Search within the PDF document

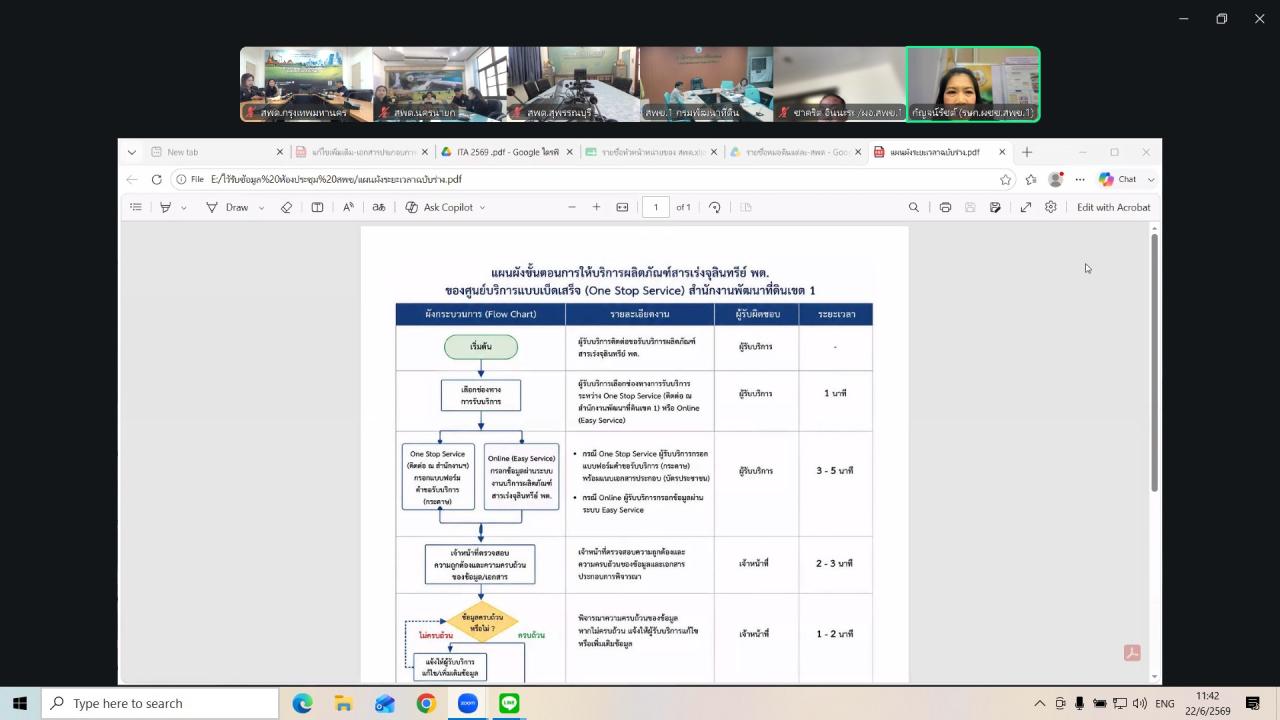pos(913,207)
